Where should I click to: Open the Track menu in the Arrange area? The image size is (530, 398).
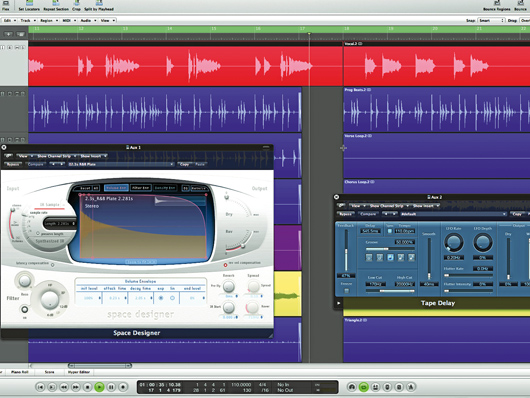tap(27, 21)
